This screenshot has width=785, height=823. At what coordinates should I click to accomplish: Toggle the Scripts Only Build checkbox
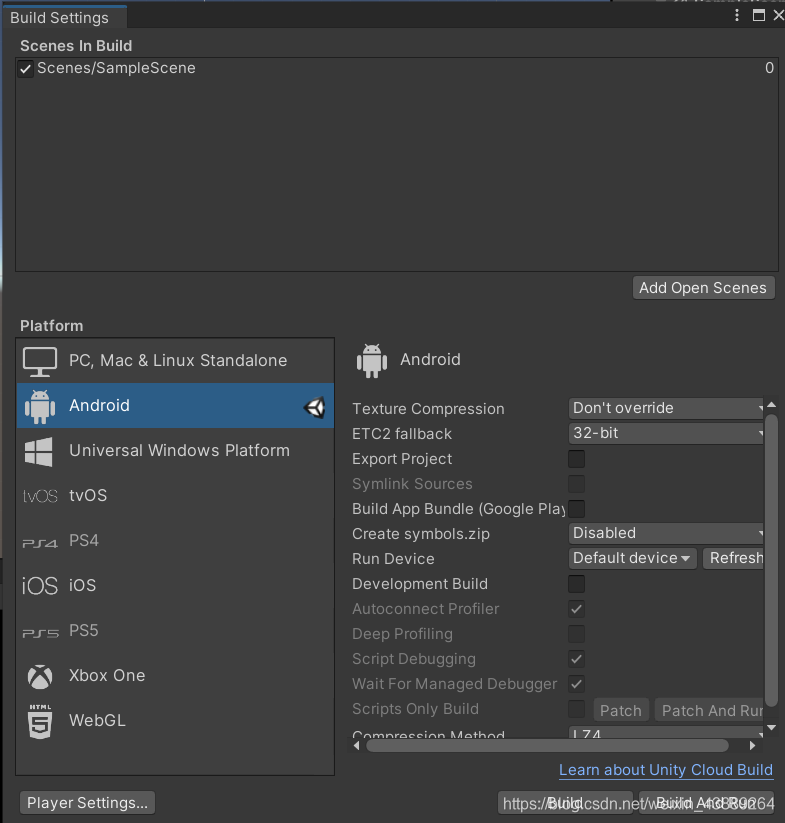(x=576, y=709)
